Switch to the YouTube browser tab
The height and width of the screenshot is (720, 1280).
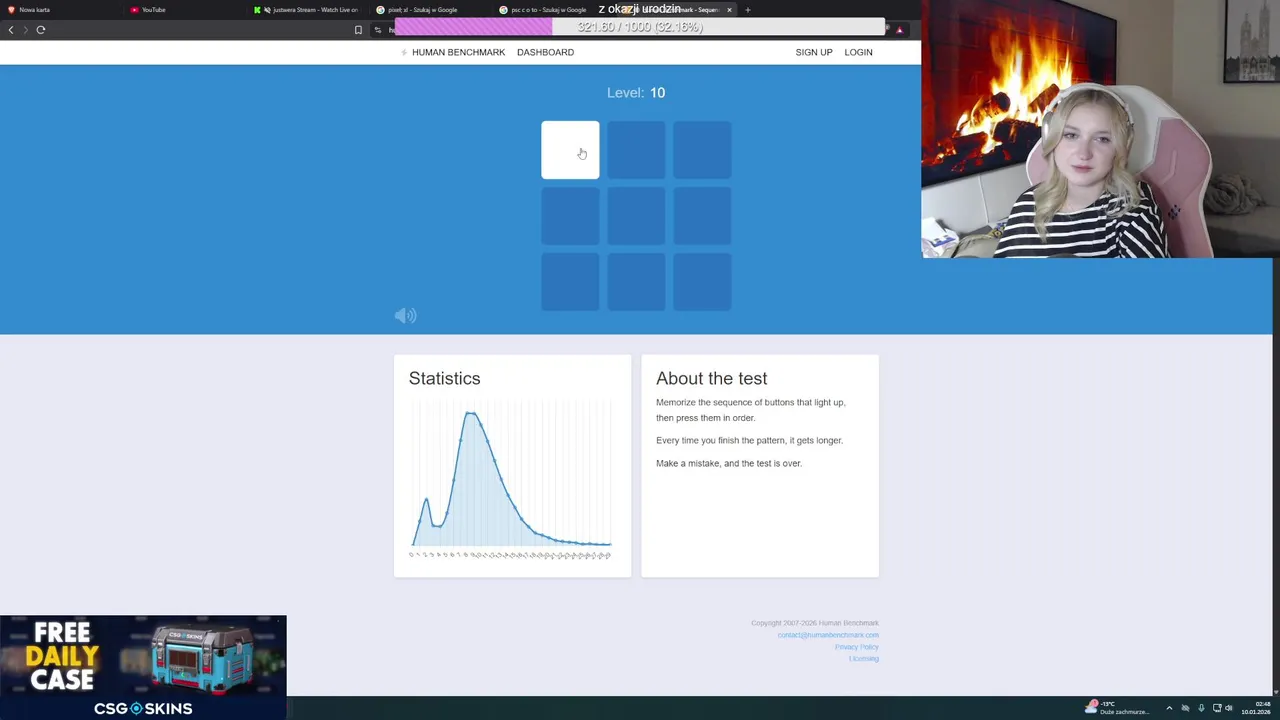pos(185,10)
